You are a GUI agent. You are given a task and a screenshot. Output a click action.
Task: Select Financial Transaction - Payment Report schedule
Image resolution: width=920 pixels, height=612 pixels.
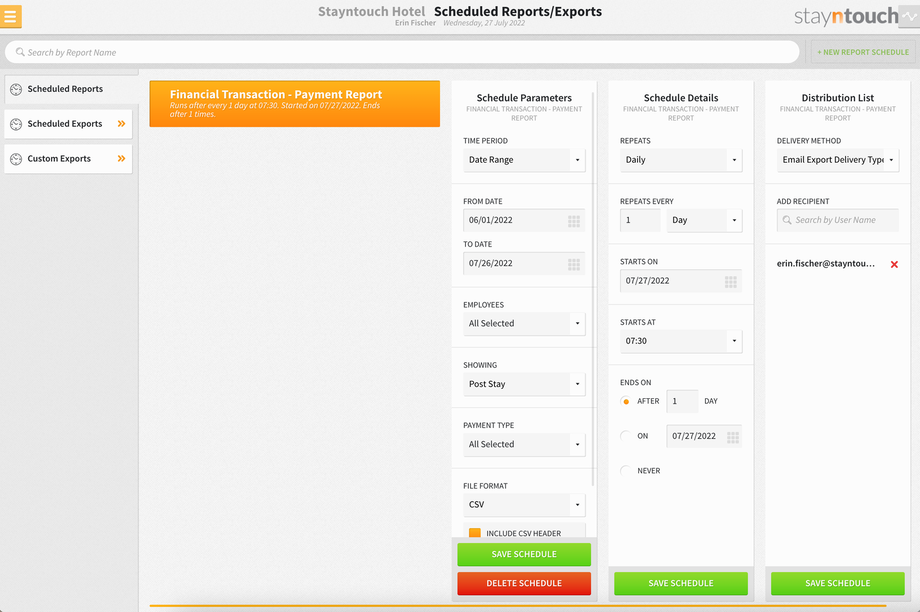click(x=295, y=104)
